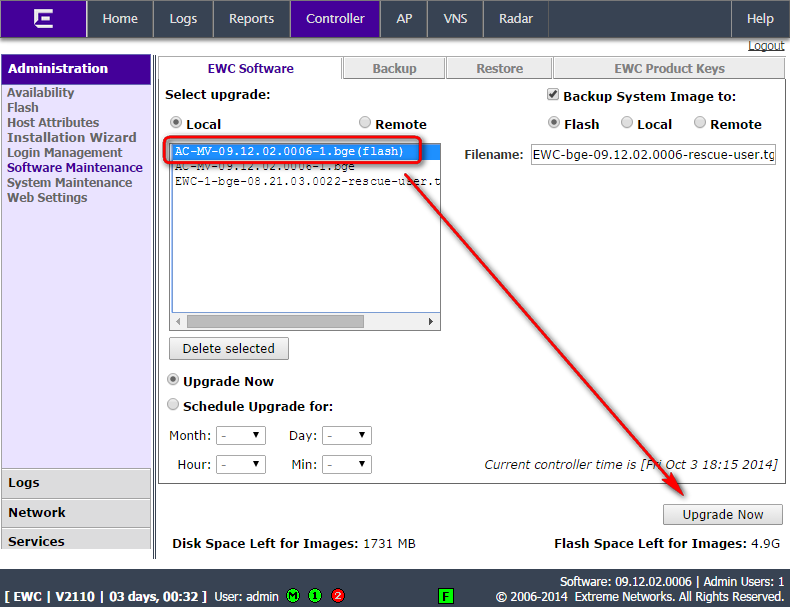Open the Day dropdown
This screenshot has width=790, height=607.
[x=347, y=435]
